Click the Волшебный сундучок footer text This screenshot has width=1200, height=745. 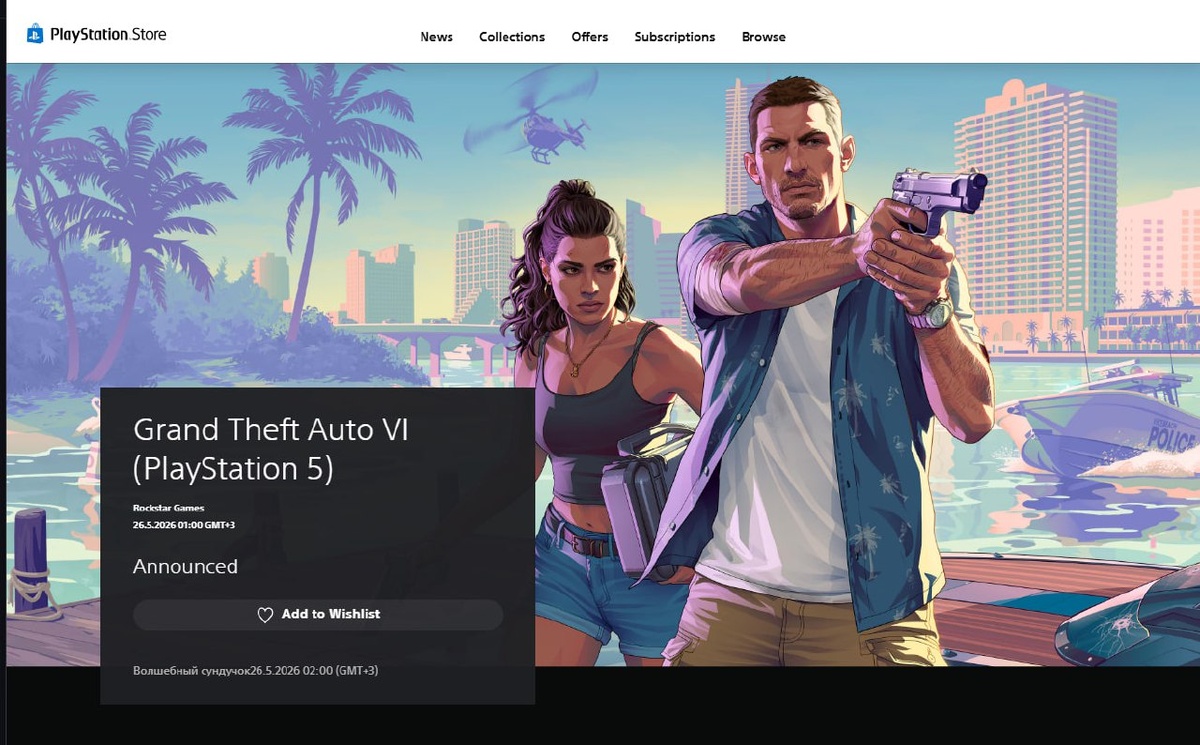(191, 670)
